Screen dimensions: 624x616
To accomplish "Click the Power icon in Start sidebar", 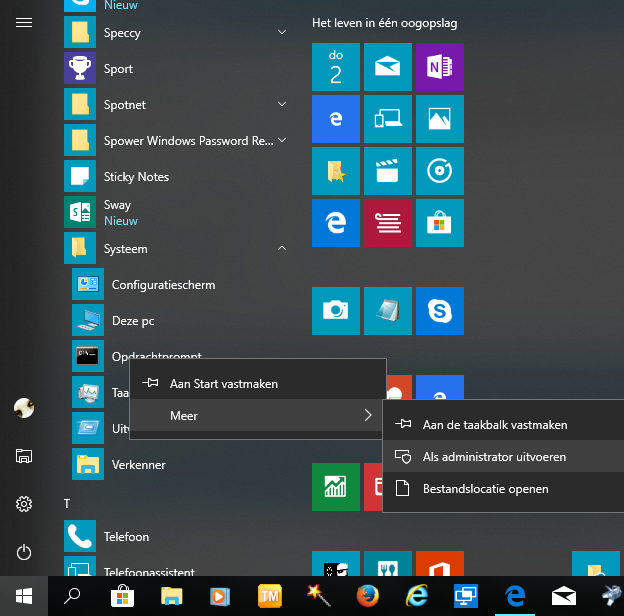I will click(24, 552).
